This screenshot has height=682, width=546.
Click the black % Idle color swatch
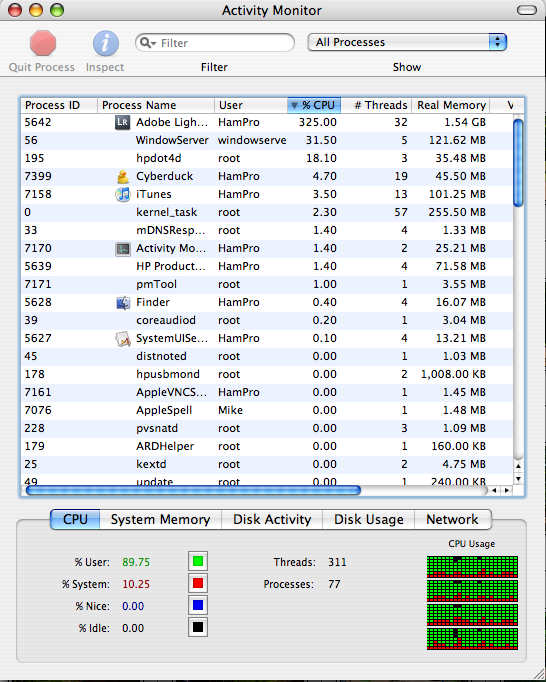tap(198, 627)
